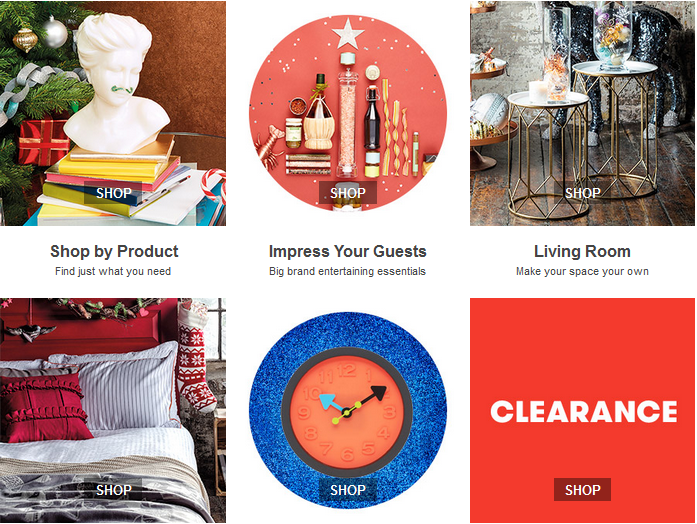
Task: Click the white star atop the red circle
Action: pyautogui.click(x=348, y=34)
